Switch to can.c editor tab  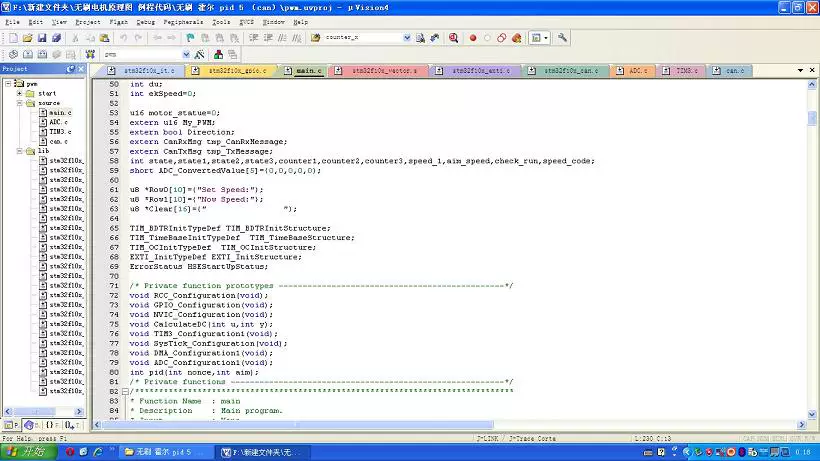730,71
